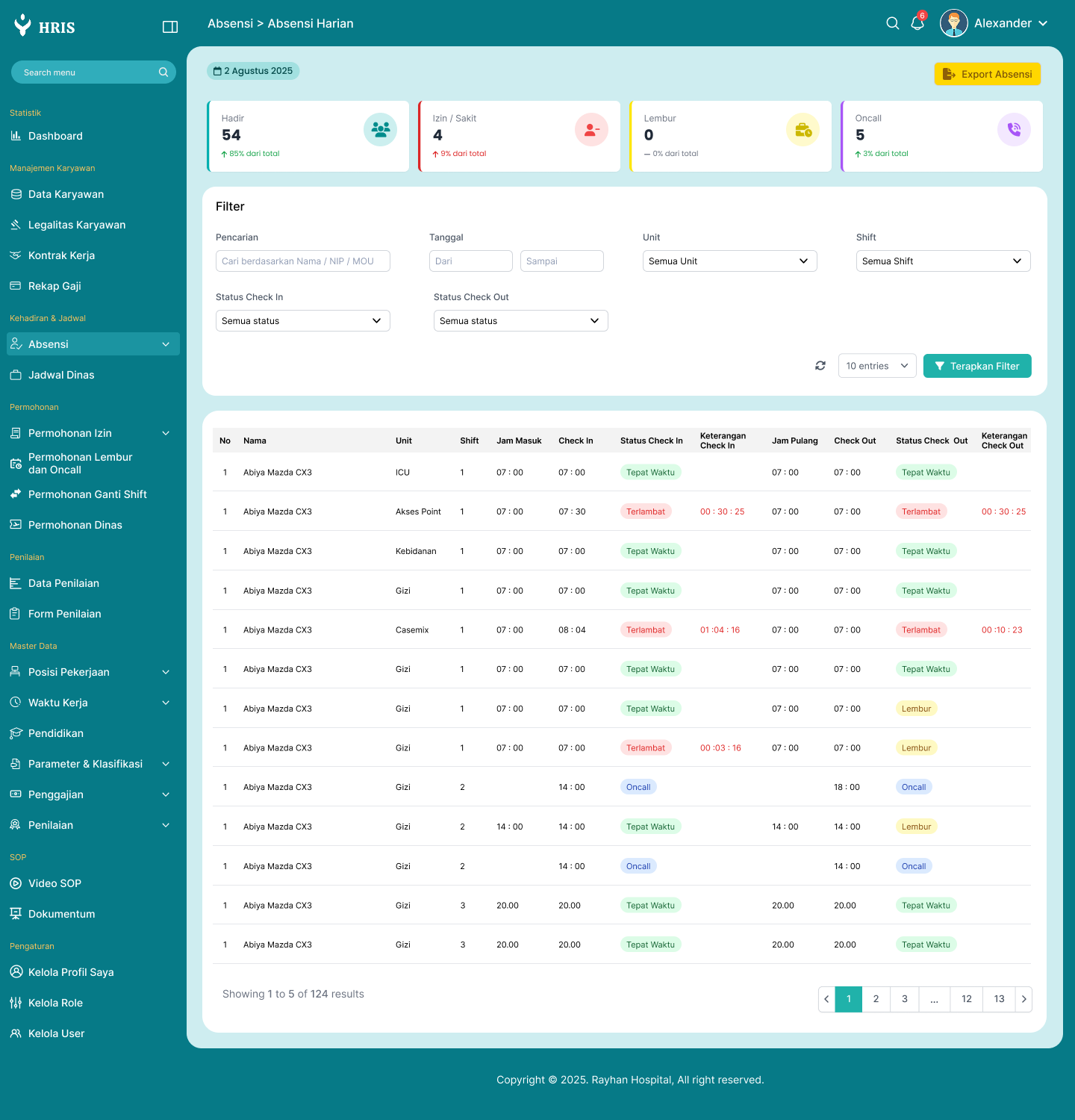Open the notifications bell
Viewport: 1075px width, 1120px height.
point(917,23)
